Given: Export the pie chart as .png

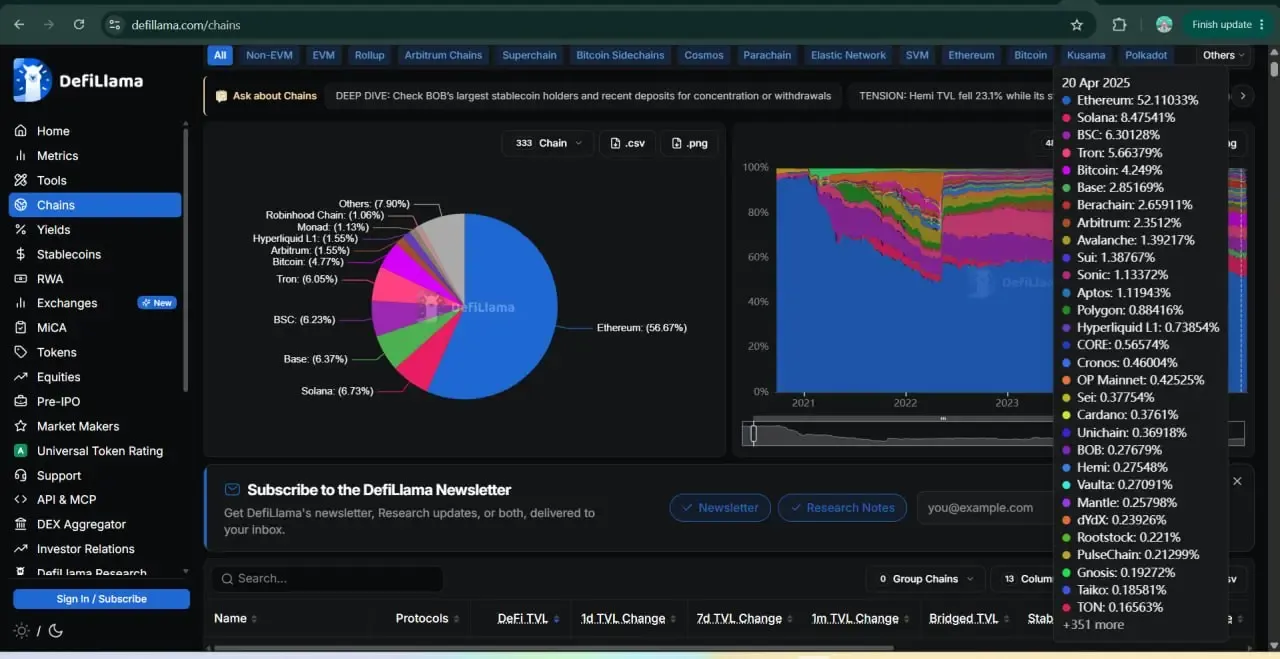Looking at the screenshot, I should tap(690, 143).
